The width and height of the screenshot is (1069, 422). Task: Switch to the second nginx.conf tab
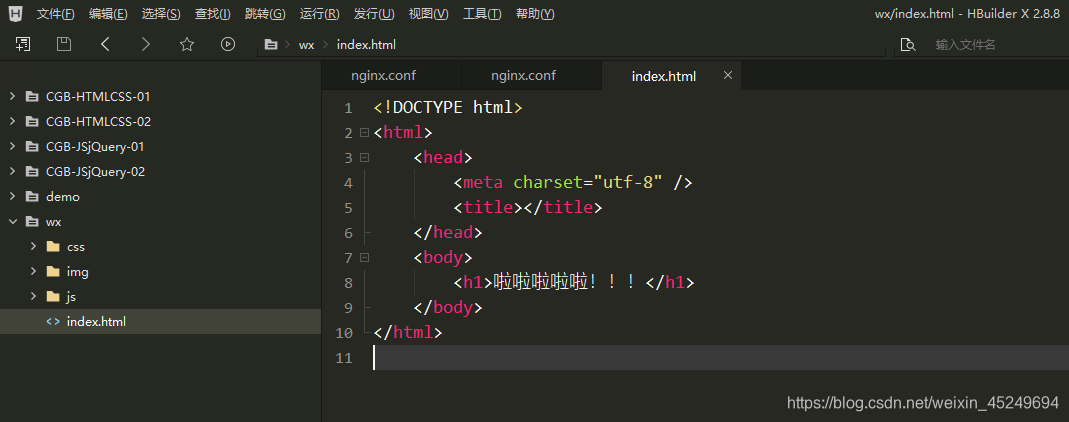pyautogui.click(x=532, y=76)
